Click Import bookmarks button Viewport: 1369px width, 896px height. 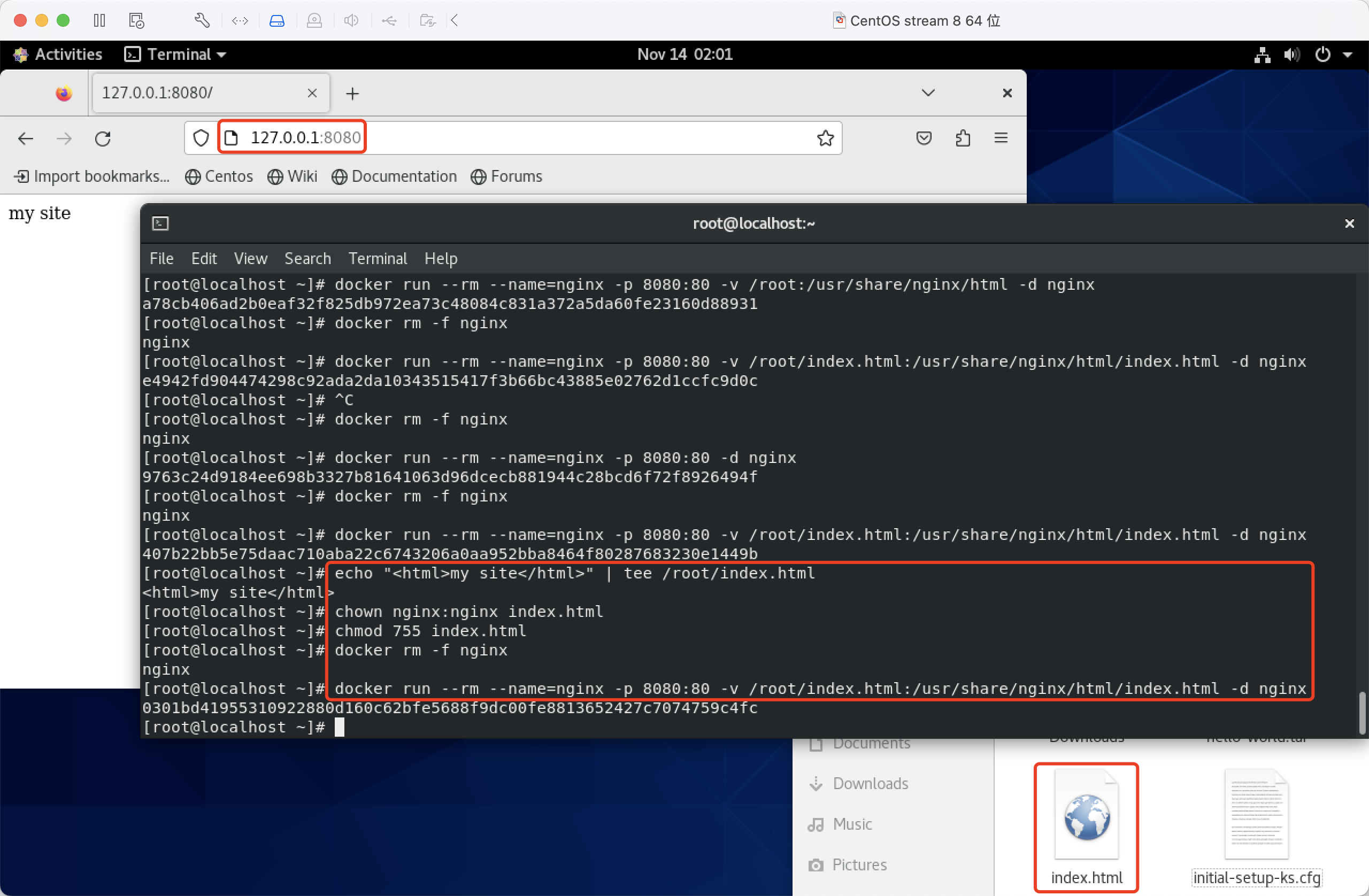click(x=92, y=176)
